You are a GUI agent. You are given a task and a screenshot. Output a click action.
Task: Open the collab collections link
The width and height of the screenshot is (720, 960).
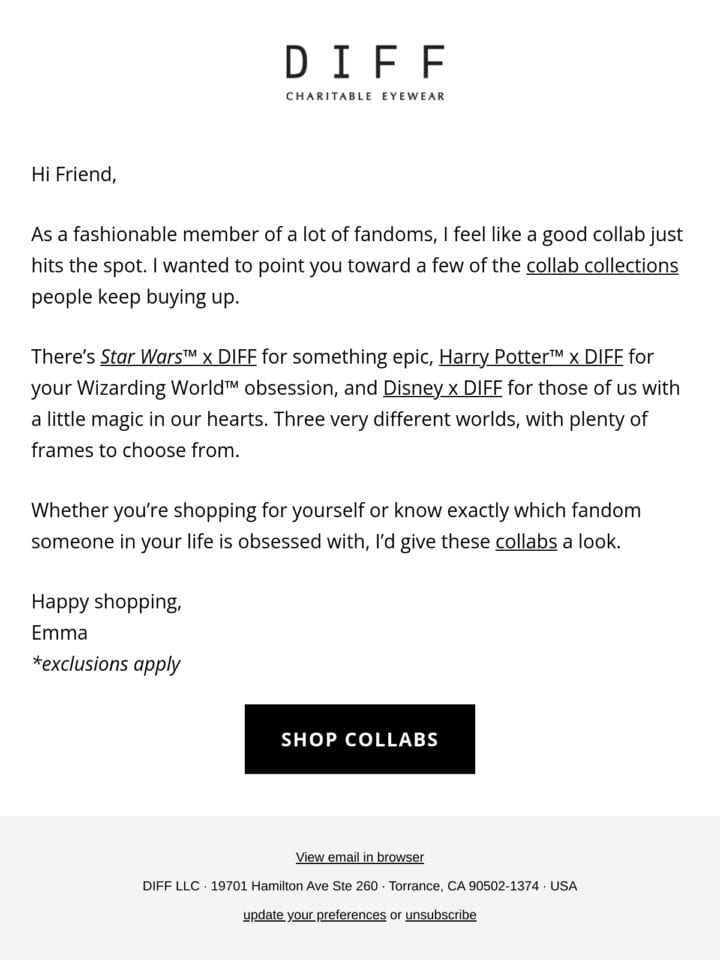point(602,266)
